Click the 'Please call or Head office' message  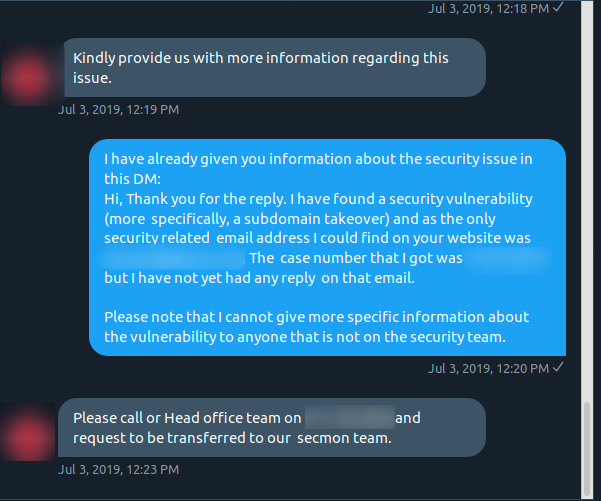(x=272, y=427)
